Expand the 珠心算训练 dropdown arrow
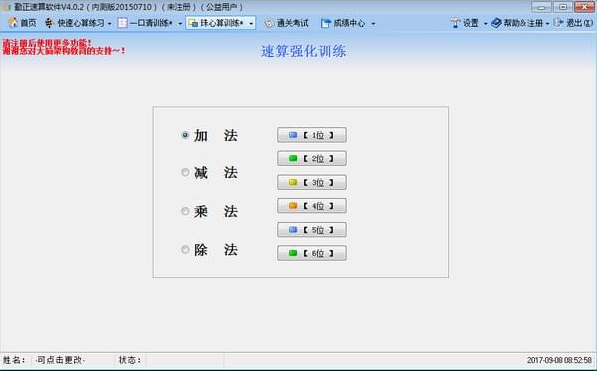The width and height of the screenshot is (597, 371). pyautogui.click(x=251, y=24)
